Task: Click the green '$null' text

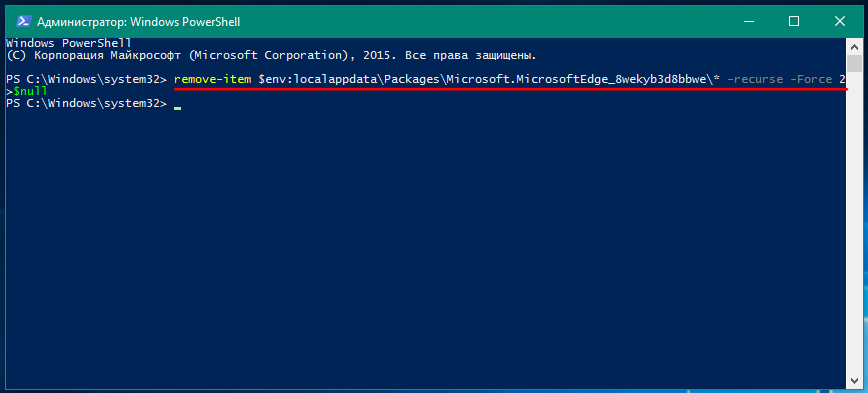Action: pyautogui.click(x=30, y=91)
